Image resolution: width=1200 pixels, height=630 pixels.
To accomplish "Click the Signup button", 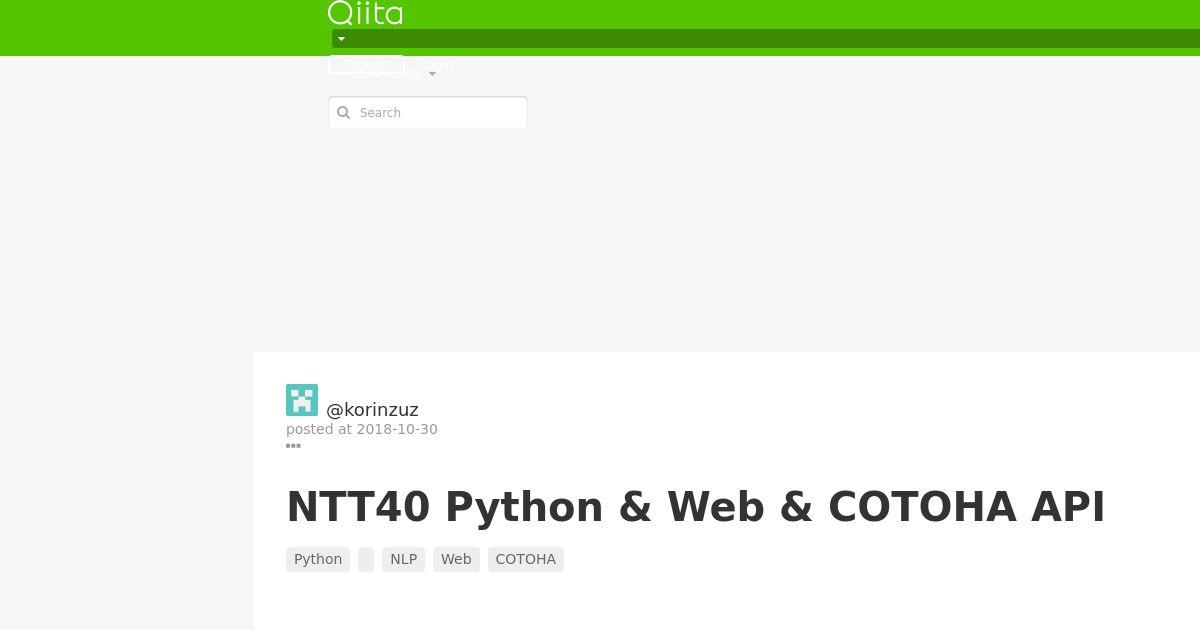I will click(x=366, y=64).
